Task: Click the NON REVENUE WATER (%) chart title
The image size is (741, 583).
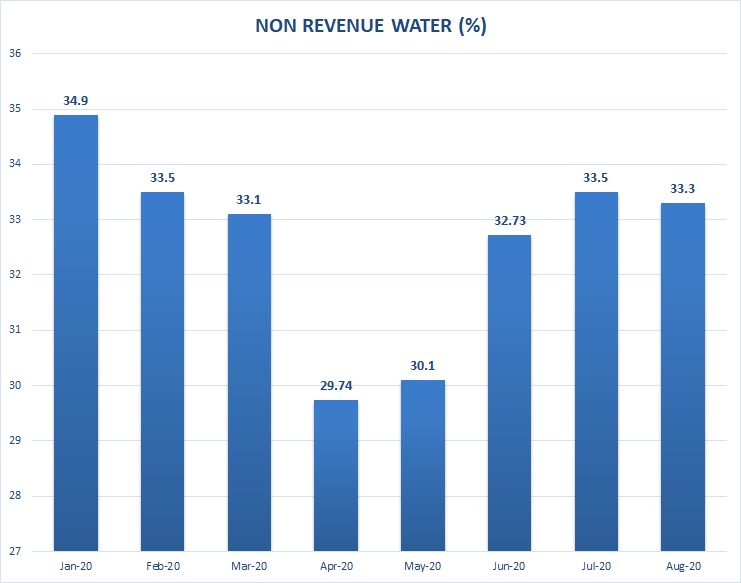Action: [x=370, y=26]
